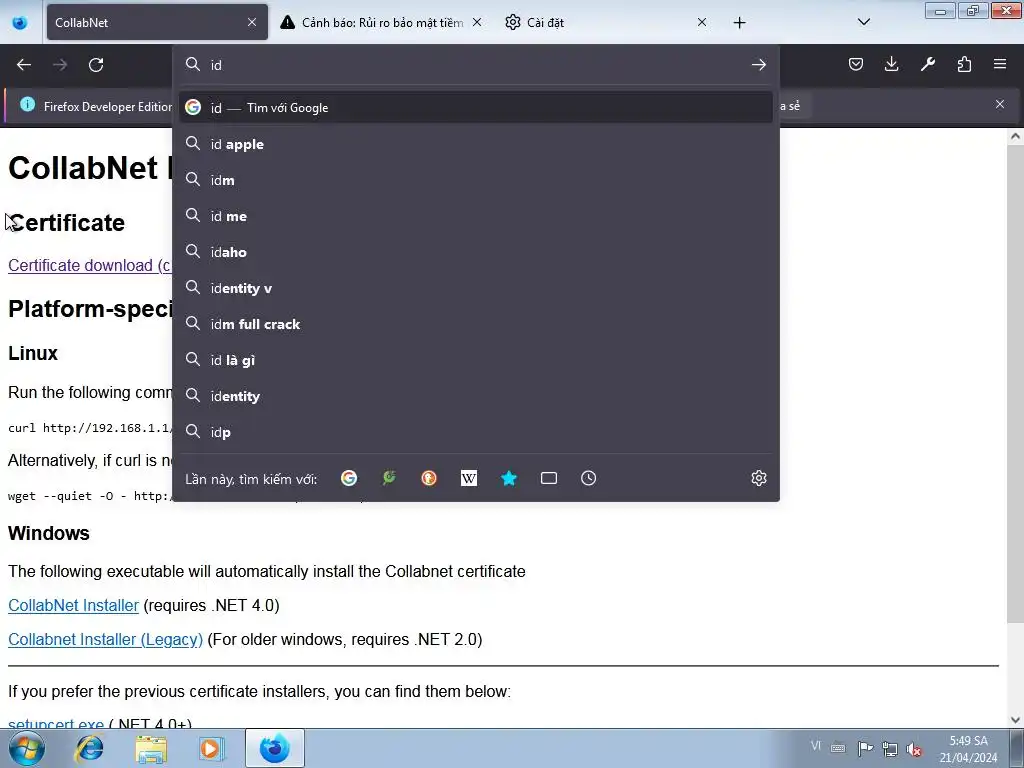Search within bookmarks star icon
This screenshot has width=1024, height=768.
pyautogui.click(x=509, y=478)
